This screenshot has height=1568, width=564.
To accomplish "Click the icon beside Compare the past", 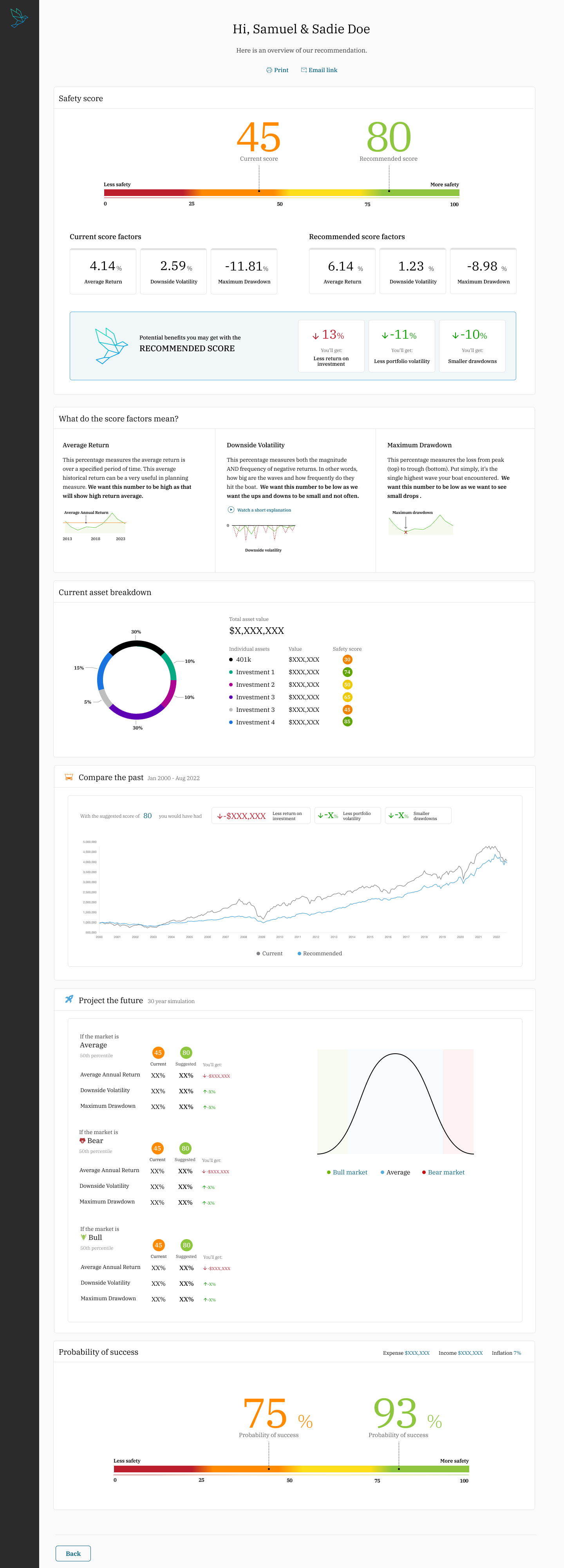I will pos(69,777).
